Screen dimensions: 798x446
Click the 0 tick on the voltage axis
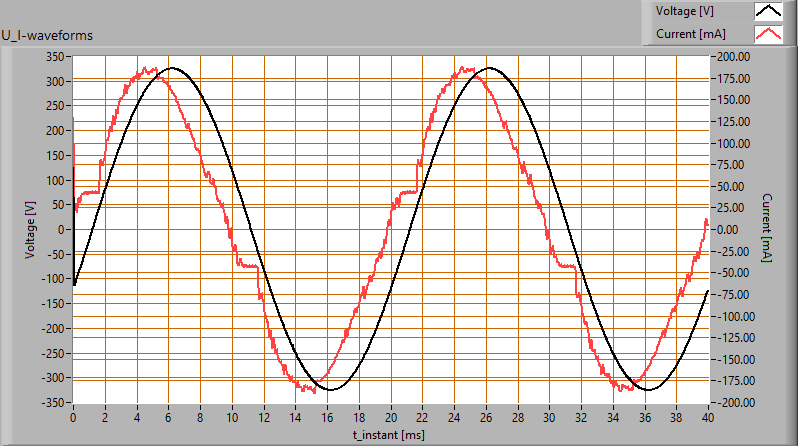pyautogui.click(x=63, y=229)
